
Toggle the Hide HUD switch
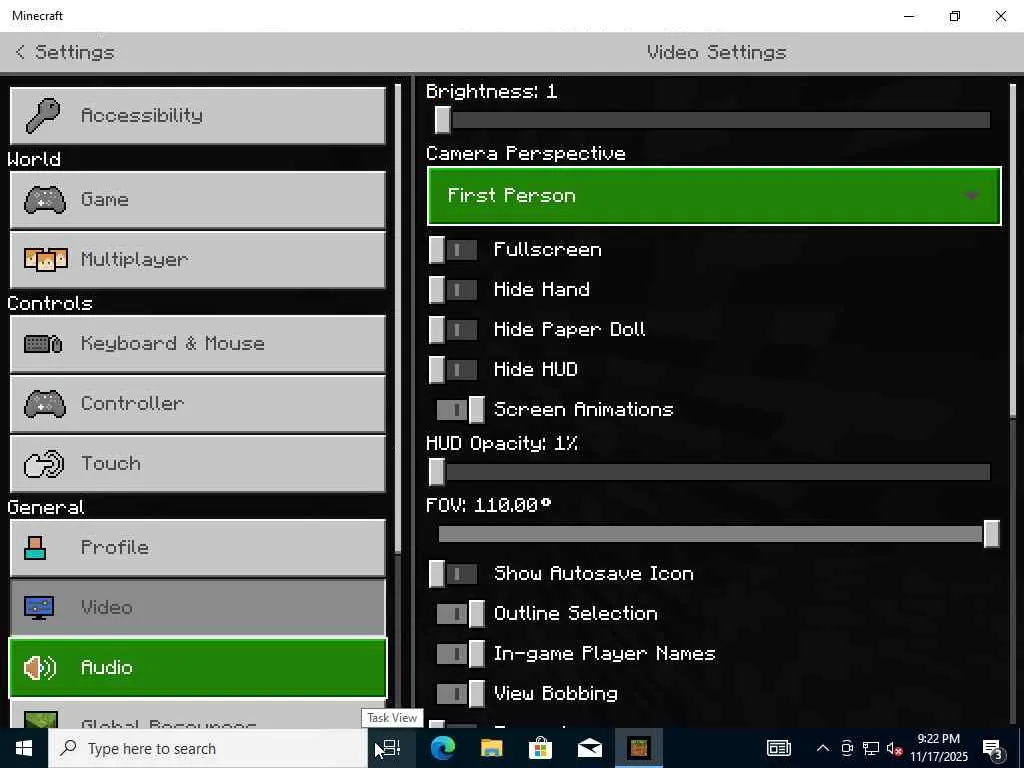coord(453,370)
